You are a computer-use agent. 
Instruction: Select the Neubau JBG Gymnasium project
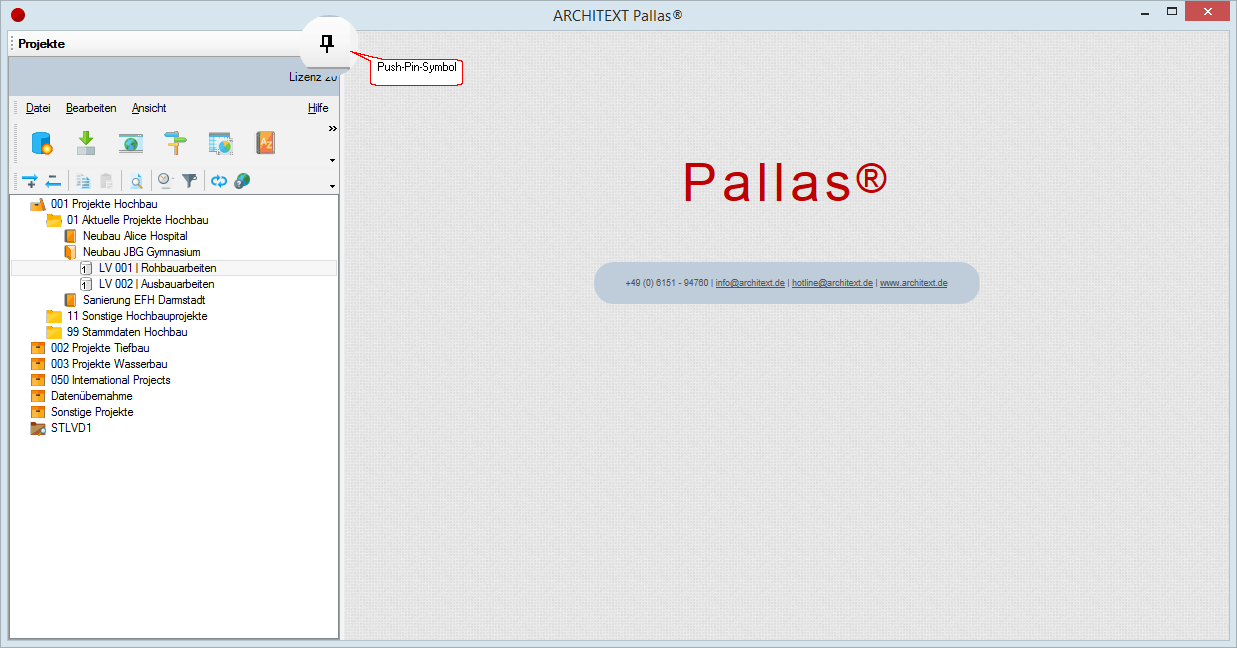[x=142, y=252]
